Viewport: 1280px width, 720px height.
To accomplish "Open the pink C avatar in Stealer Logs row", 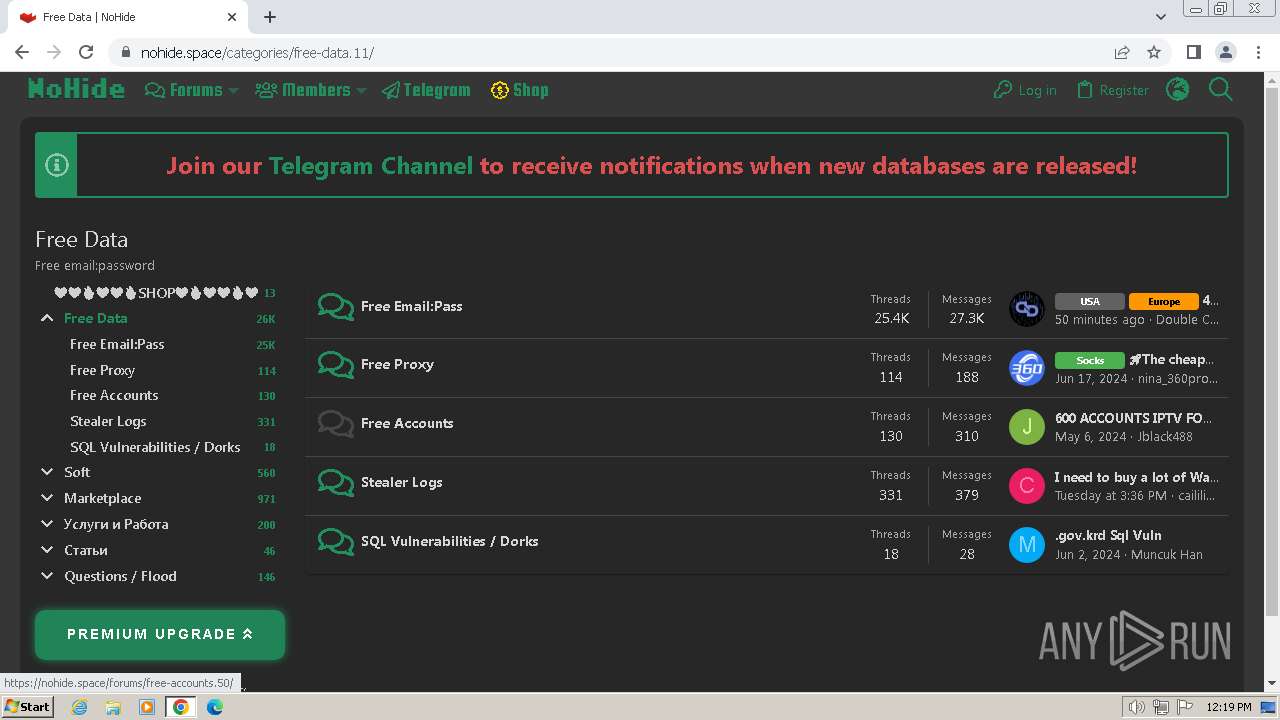I will [1027, 486].
